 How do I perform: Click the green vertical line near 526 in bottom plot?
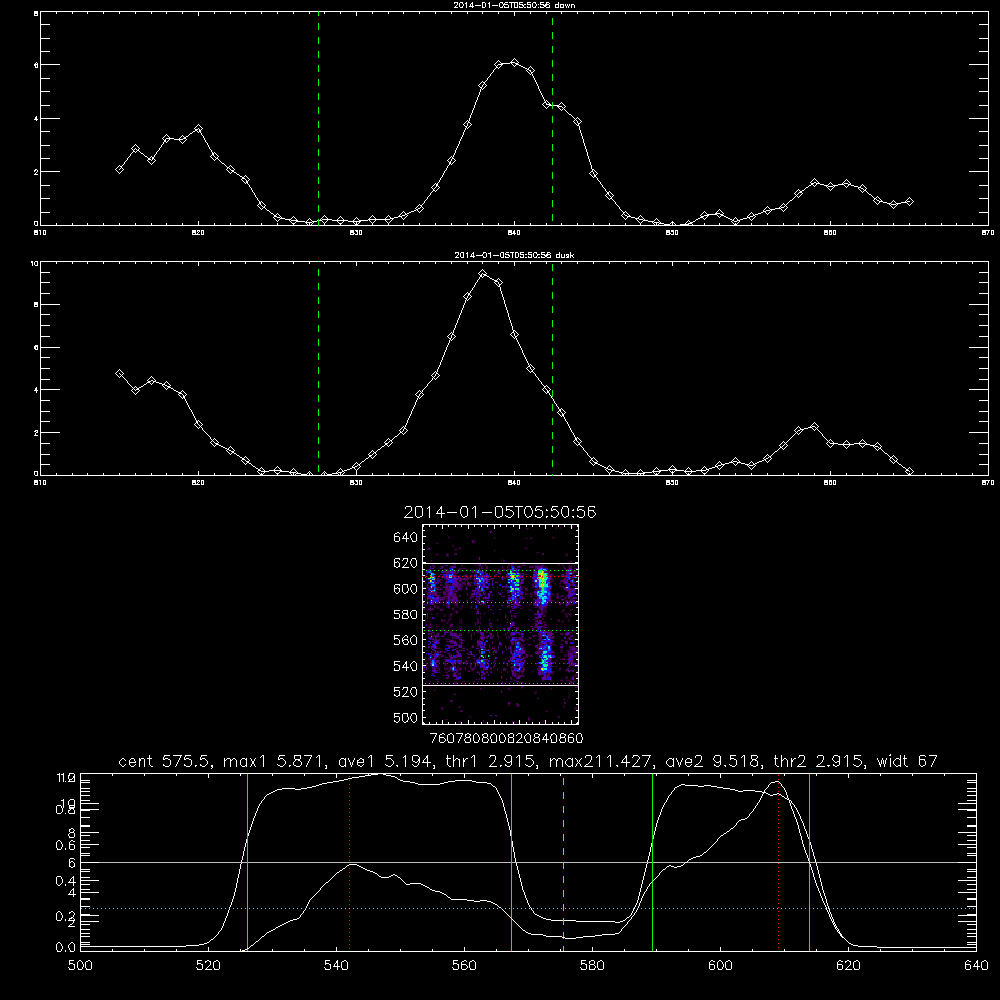click(247, 861)
